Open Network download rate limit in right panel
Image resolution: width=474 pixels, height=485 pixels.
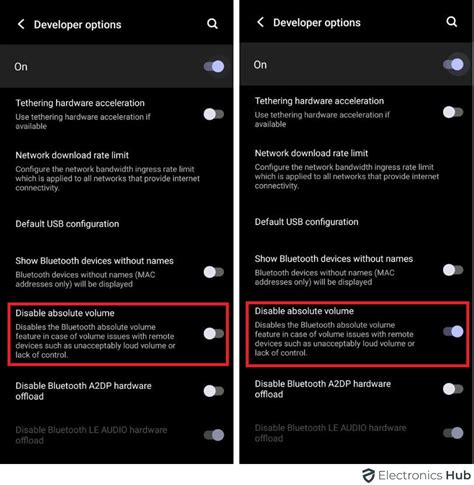click(x=356, y=169)
